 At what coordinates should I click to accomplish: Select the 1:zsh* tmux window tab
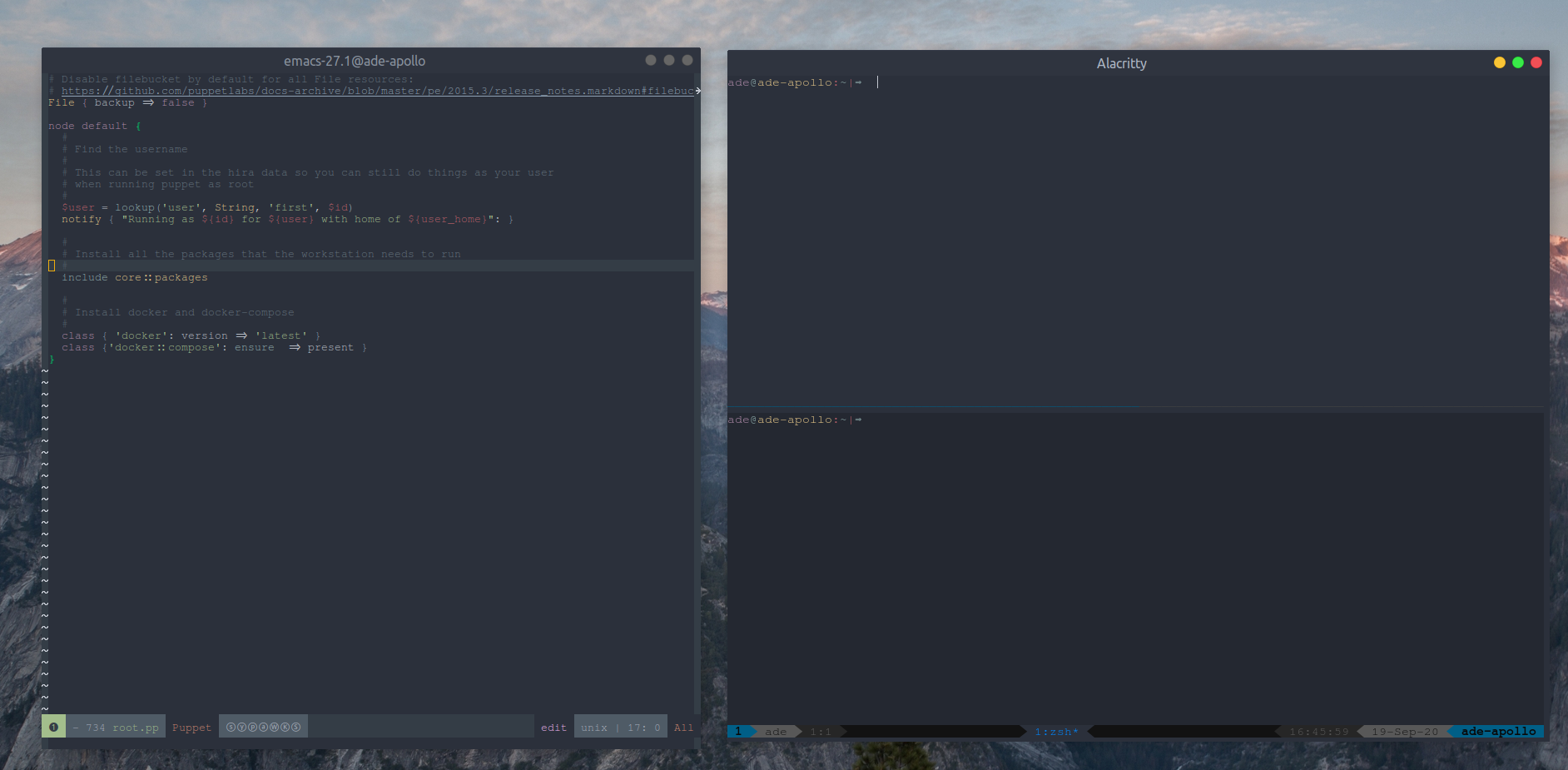click(x=1055, y=732)
